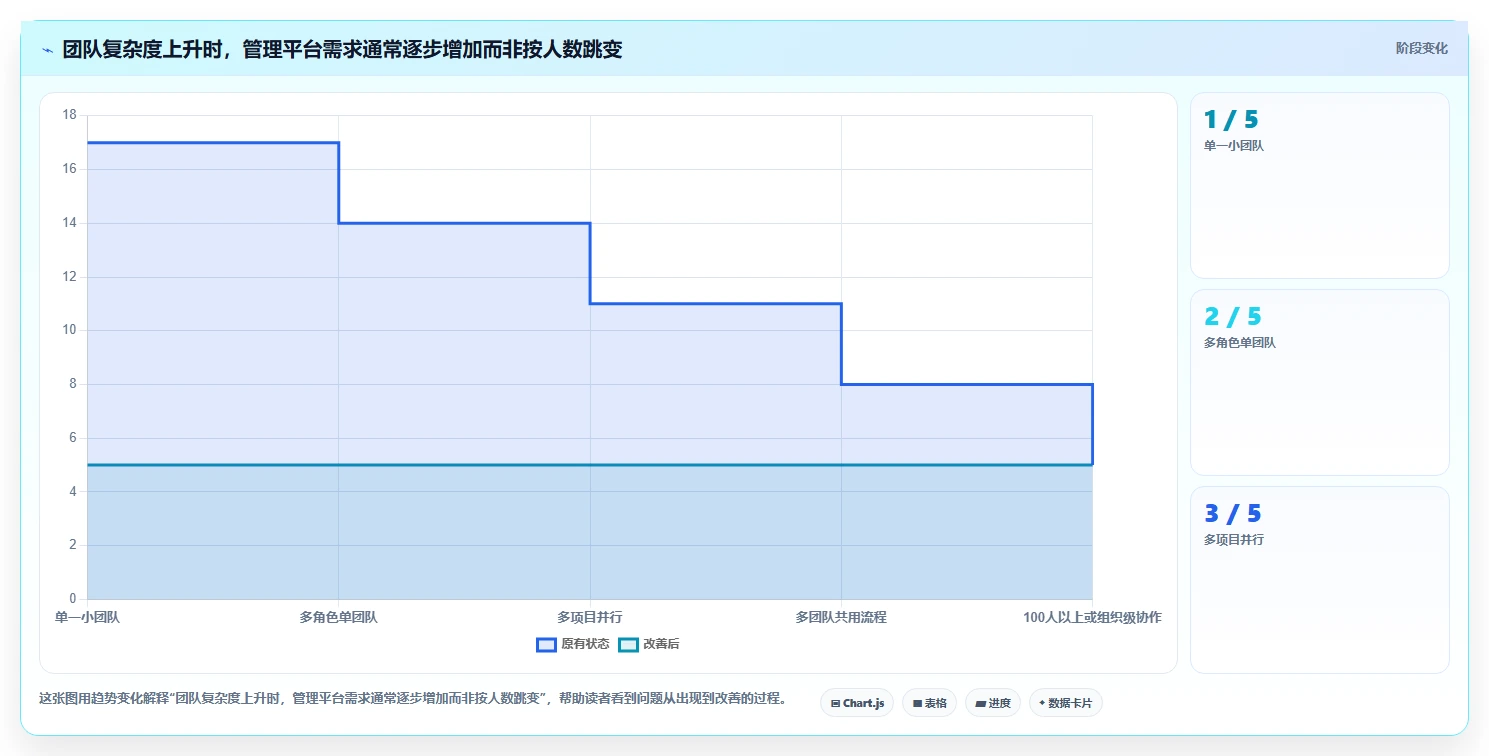Screen dimensions: 1489x756
Task: Select the 数据卡片 tag button
Action: coord(1066,703)
